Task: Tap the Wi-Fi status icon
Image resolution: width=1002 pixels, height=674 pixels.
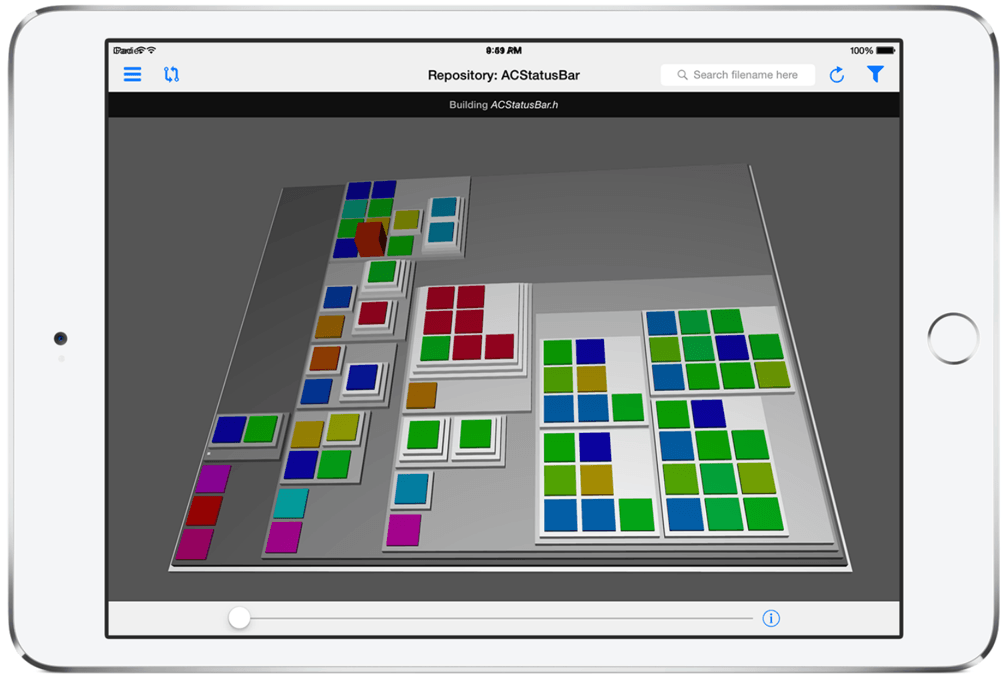Action: point(151,50)
